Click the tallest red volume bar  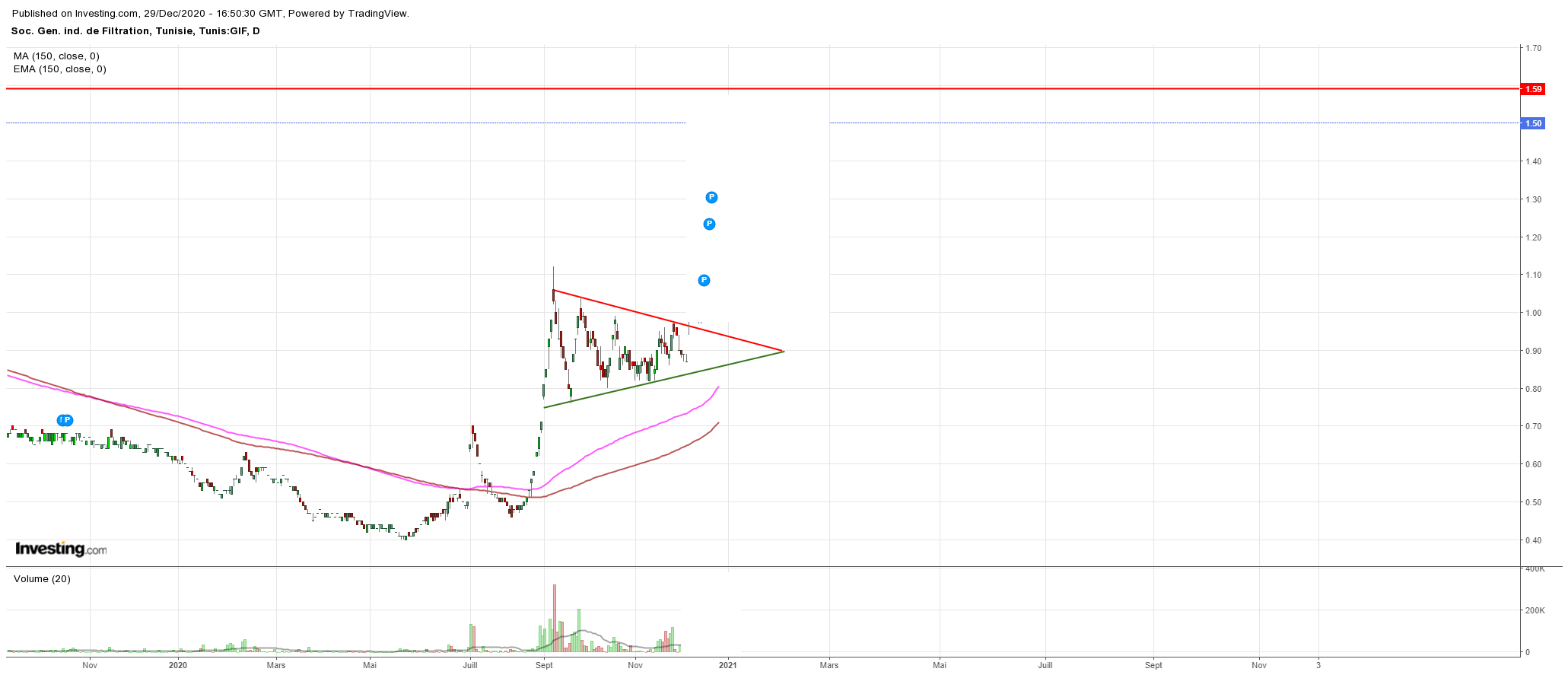[555, 618]
